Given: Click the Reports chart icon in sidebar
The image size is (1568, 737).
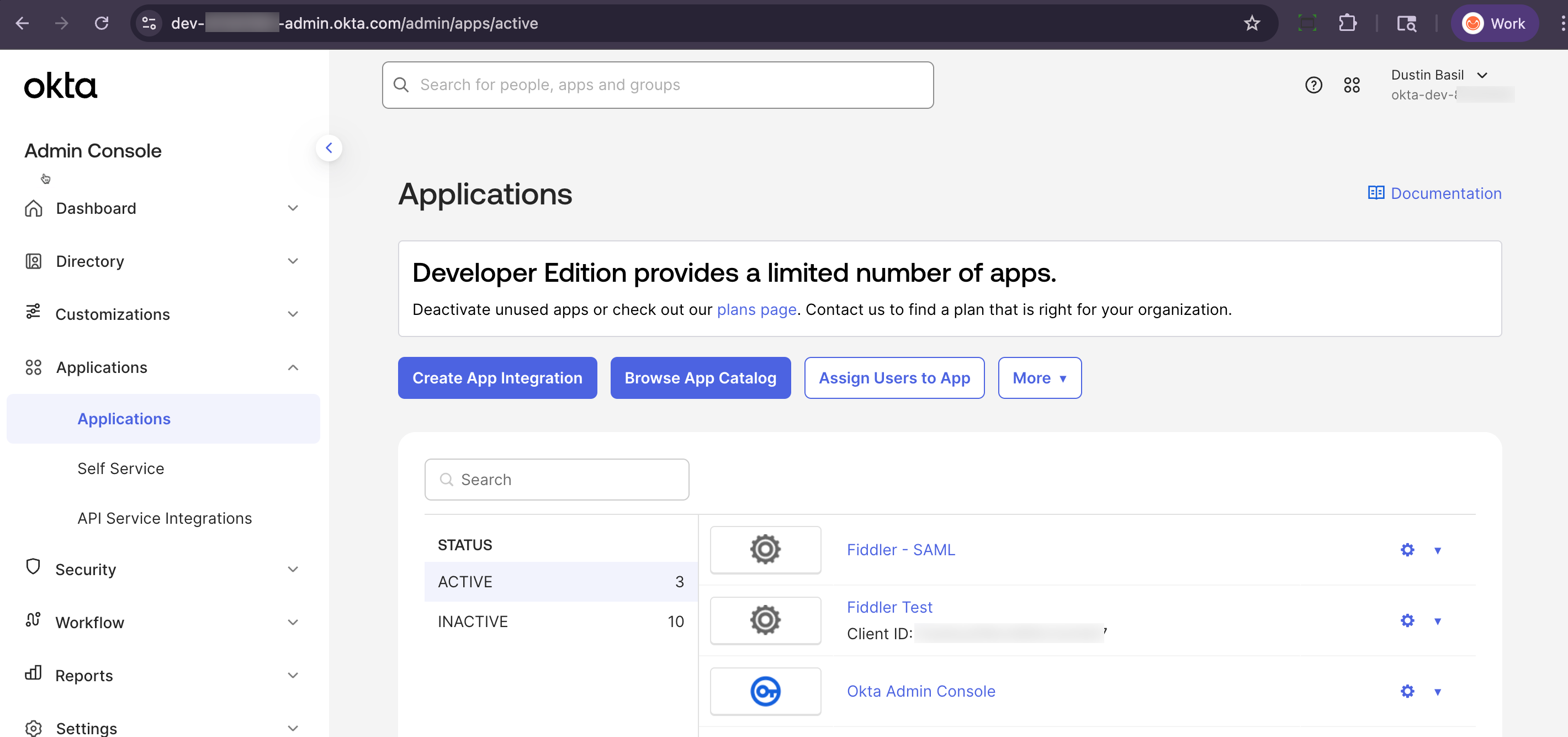Looking at the screenshot, I should click(34, 674).
